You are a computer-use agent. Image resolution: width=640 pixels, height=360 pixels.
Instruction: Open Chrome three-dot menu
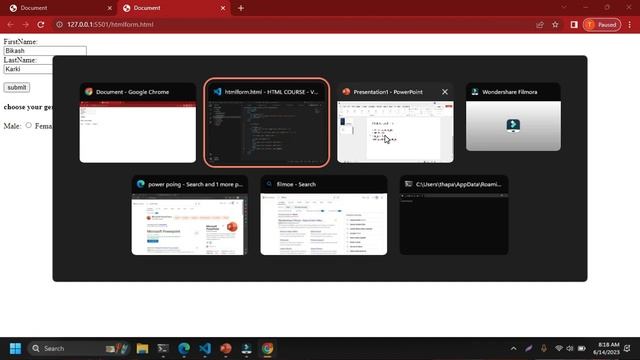[630, 24]
